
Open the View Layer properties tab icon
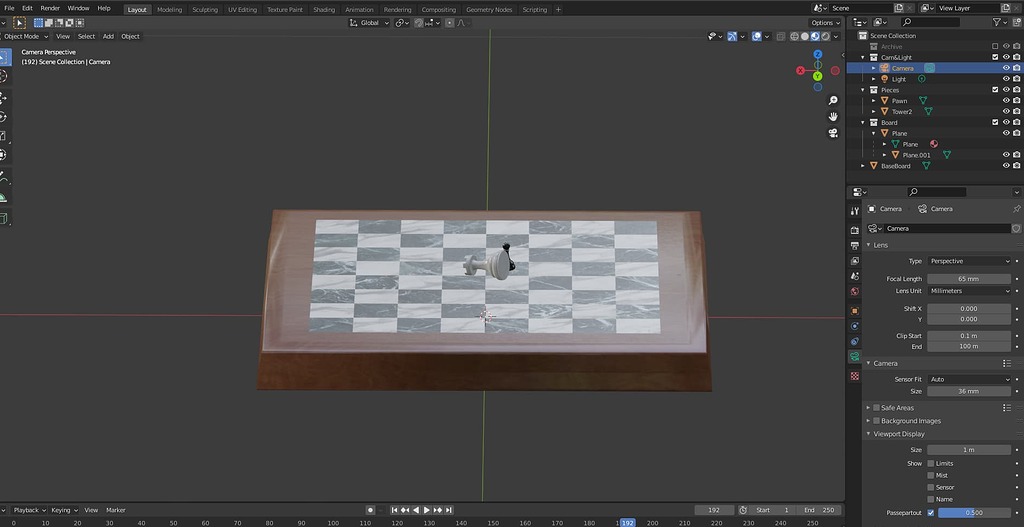[x=855, y=261]
